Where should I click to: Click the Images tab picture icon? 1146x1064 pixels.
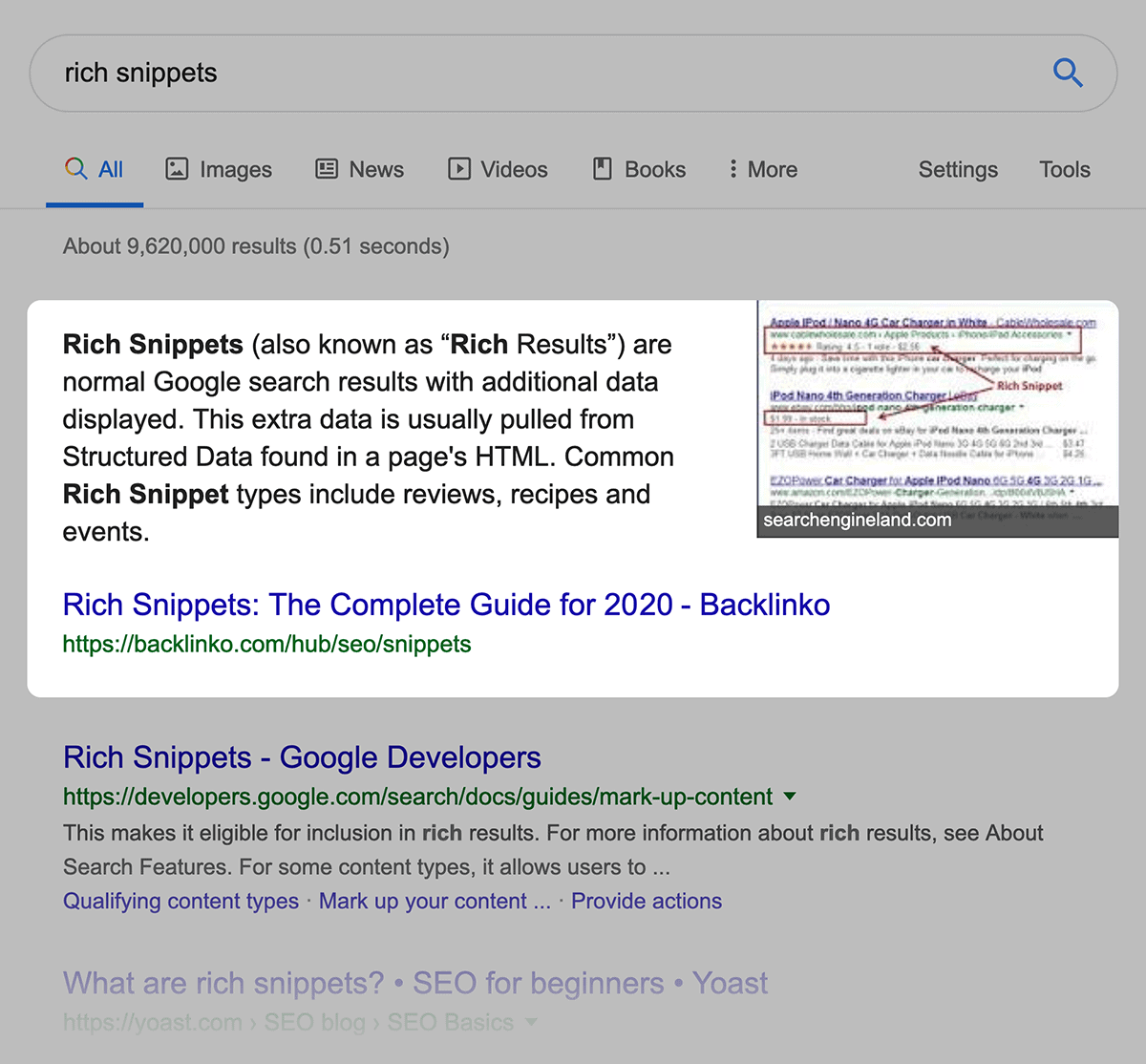click(177, 169)
